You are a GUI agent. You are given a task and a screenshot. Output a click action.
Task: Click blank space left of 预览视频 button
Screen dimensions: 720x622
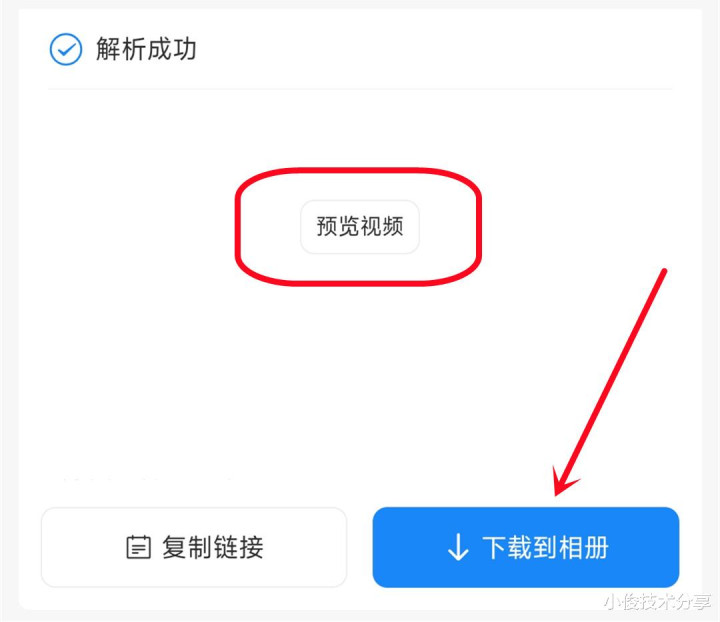tap(138, 226)
